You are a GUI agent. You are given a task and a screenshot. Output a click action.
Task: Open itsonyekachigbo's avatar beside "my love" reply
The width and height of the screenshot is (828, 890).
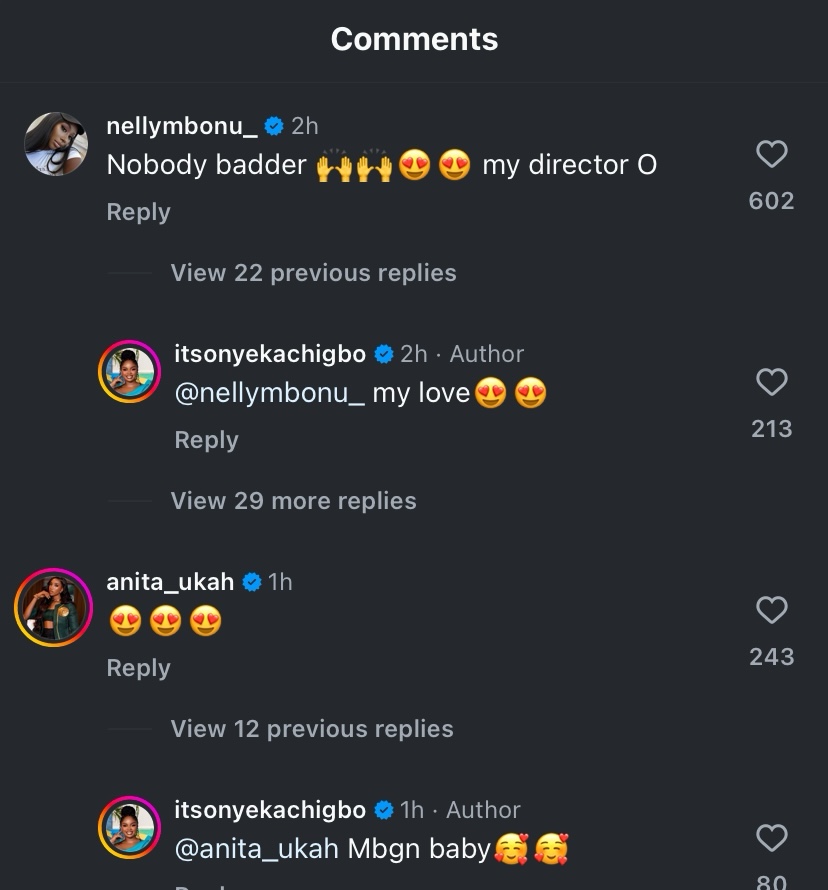130,373
